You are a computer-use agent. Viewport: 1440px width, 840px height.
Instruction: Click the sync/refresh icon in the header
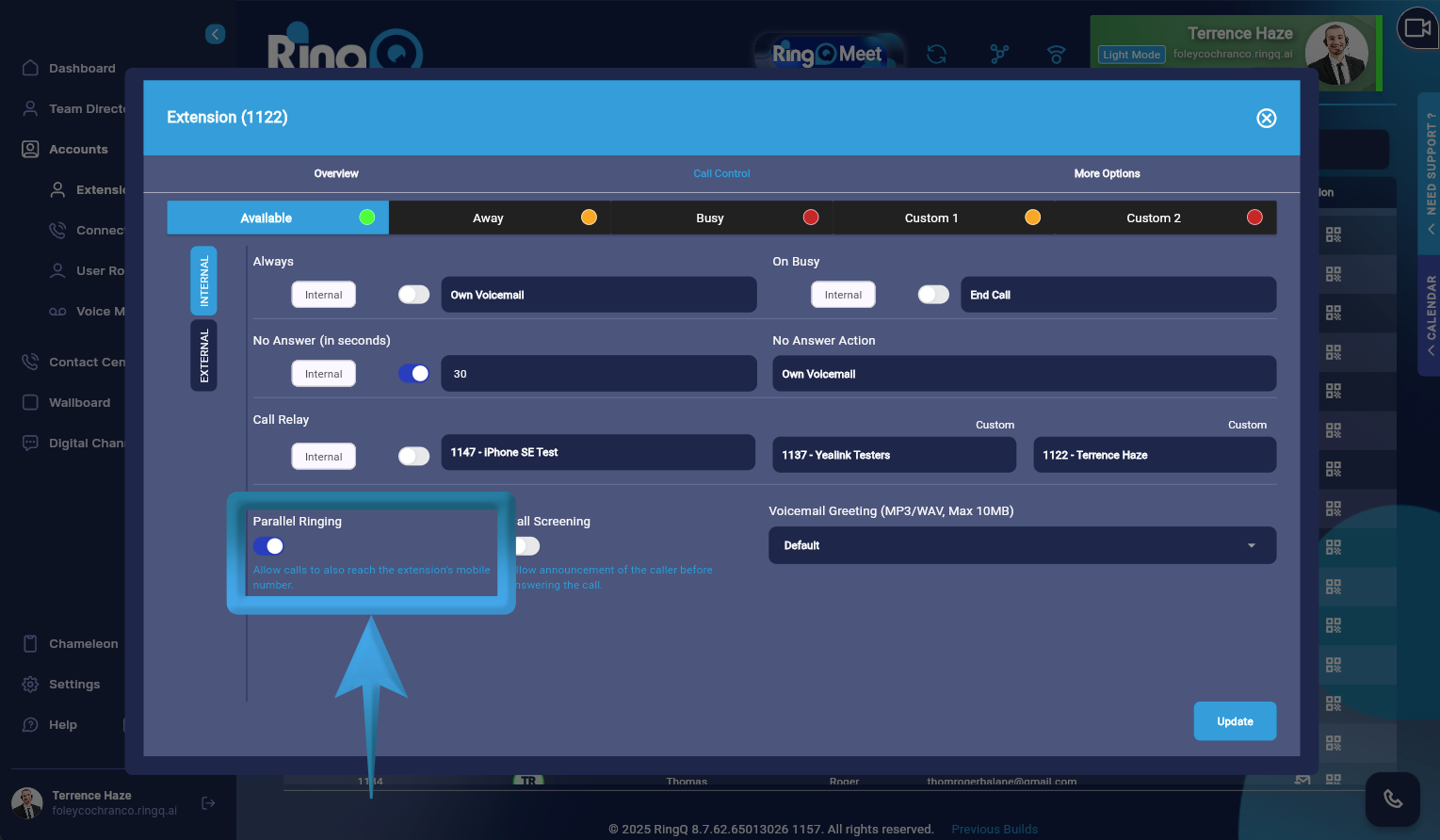(936, 55)
